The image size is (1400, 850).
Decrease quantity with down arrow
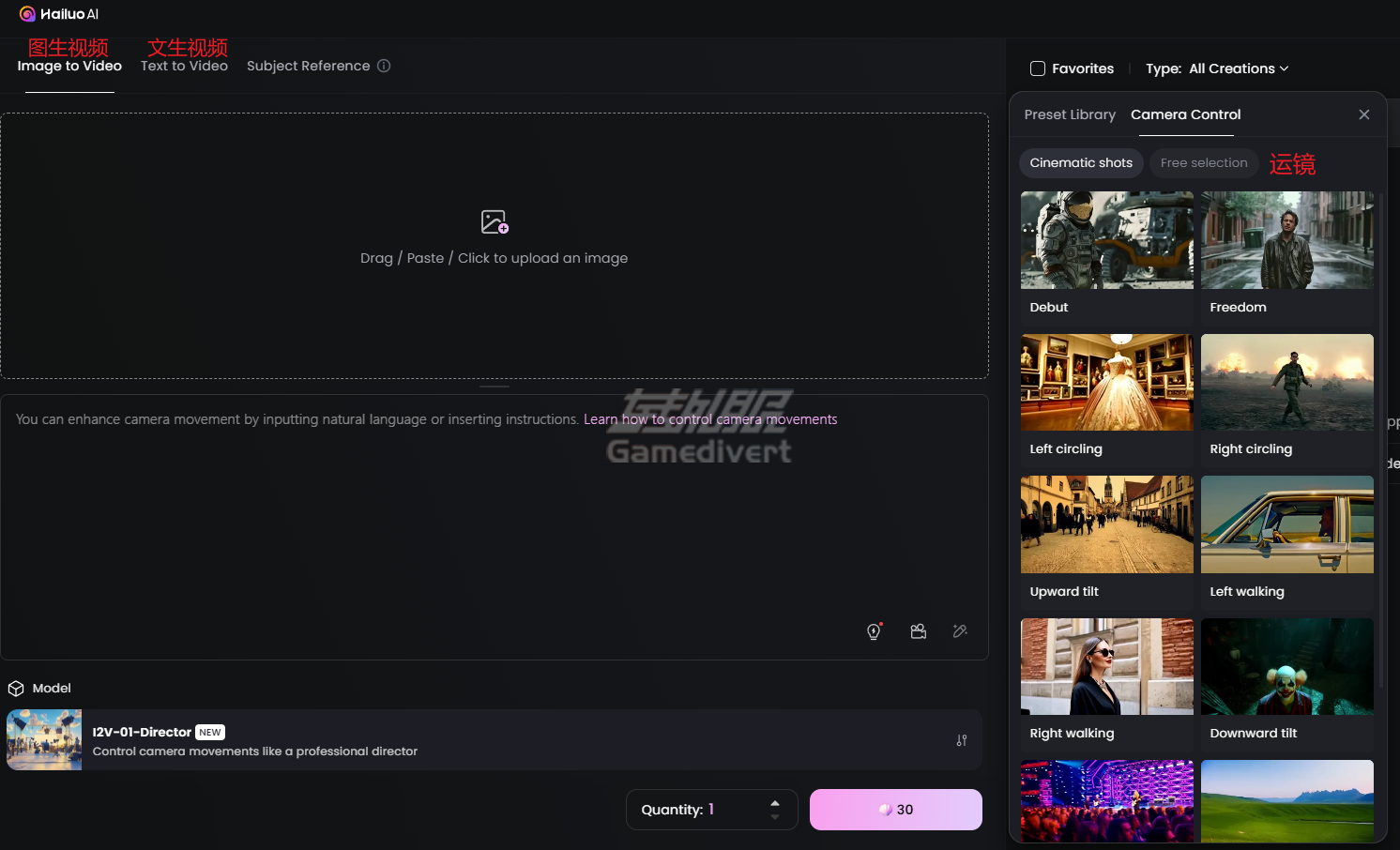tap(775, 817)
